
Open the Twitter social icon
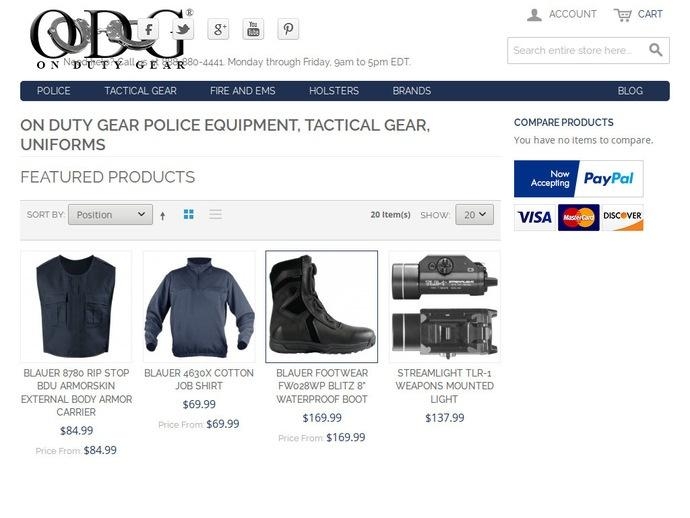point(183,29)
